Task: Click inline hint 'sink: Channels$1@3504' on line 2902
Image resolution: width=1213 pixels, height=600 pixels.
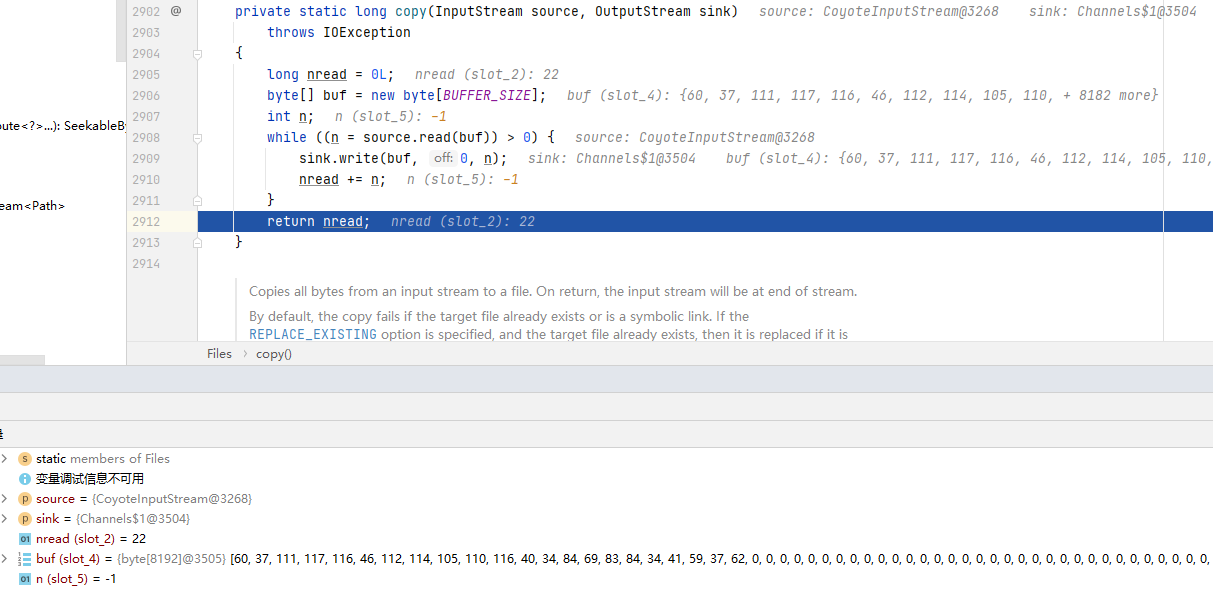Action: point(1113,11)
